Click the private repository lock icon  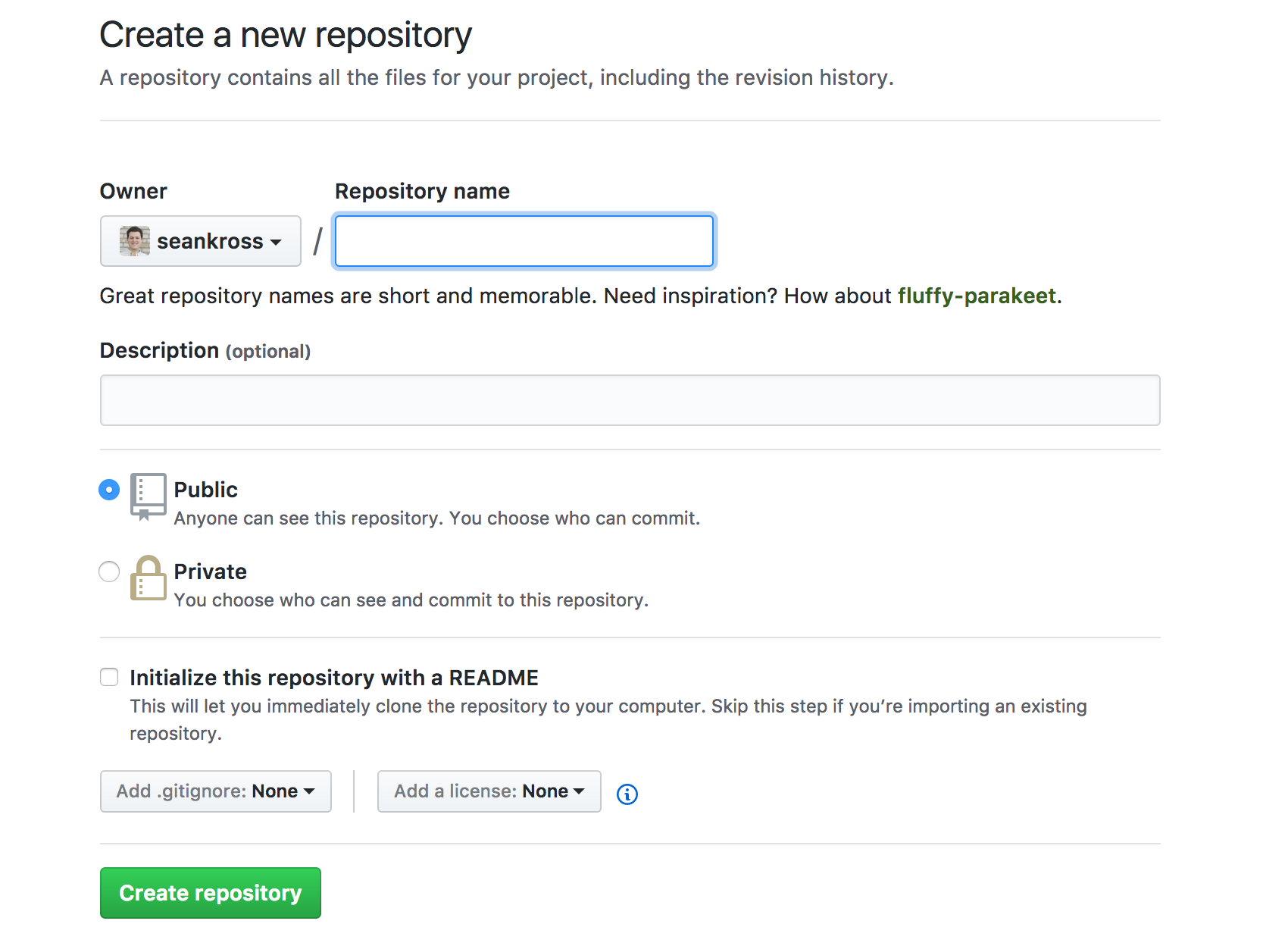[148, 578]
